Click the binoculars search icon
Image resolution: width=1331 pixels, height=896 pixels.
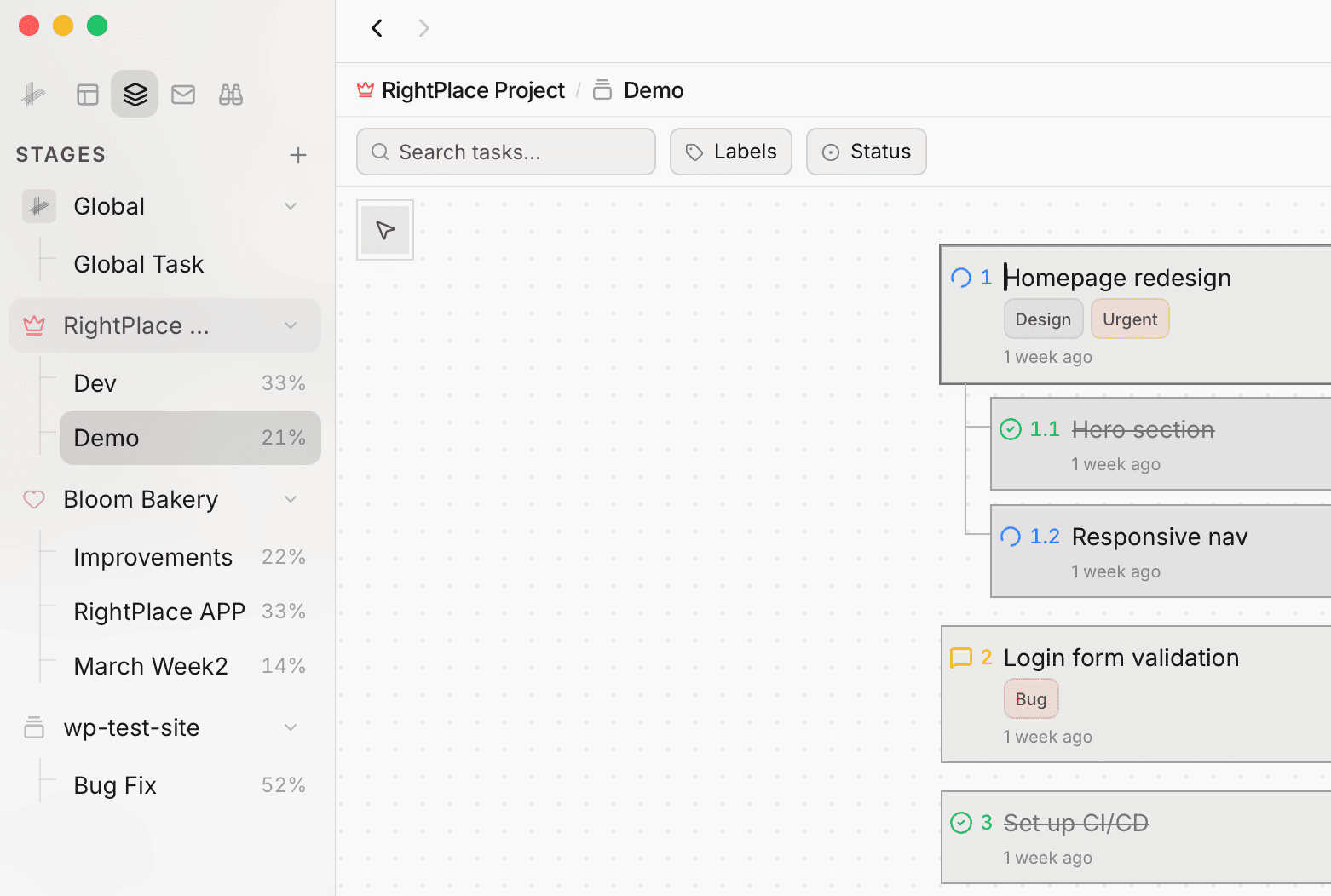point(230,94)
